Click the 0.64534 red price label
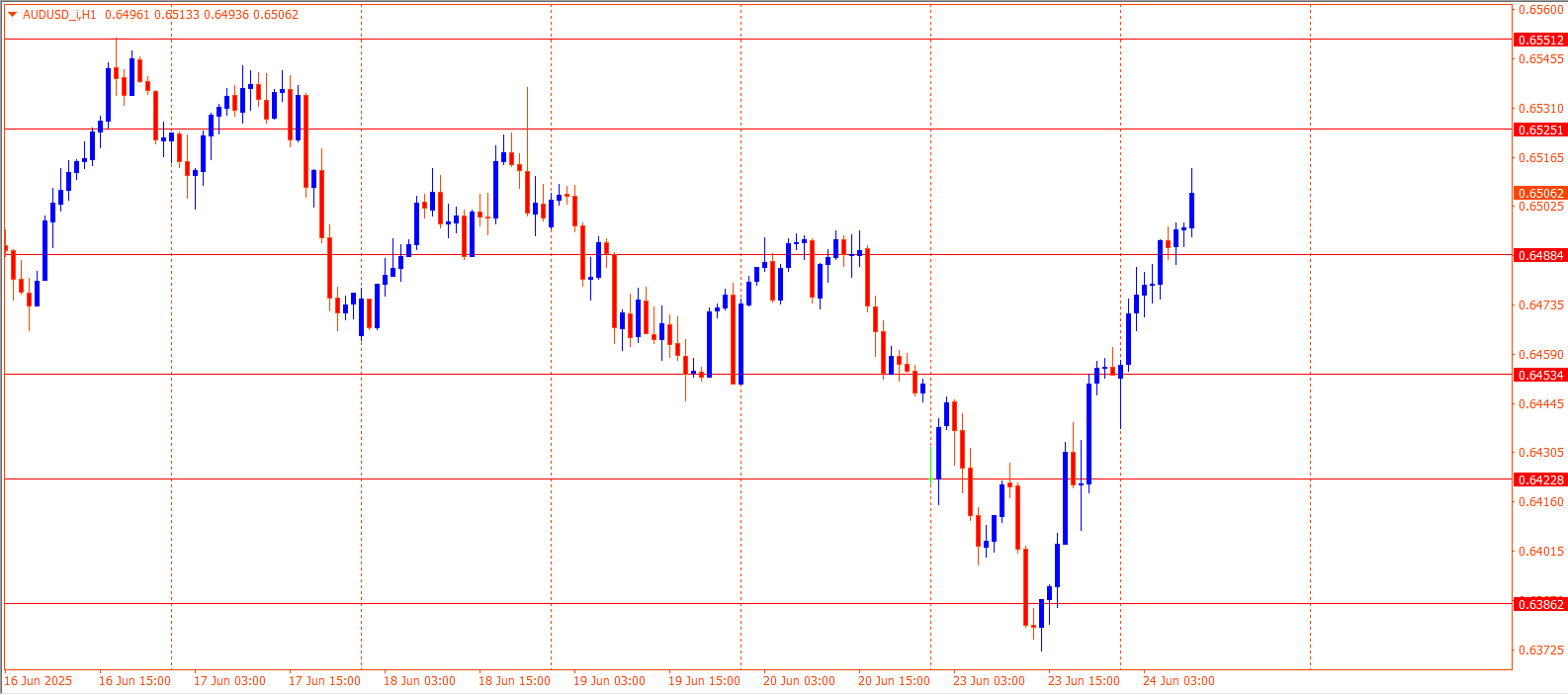 1540,376
